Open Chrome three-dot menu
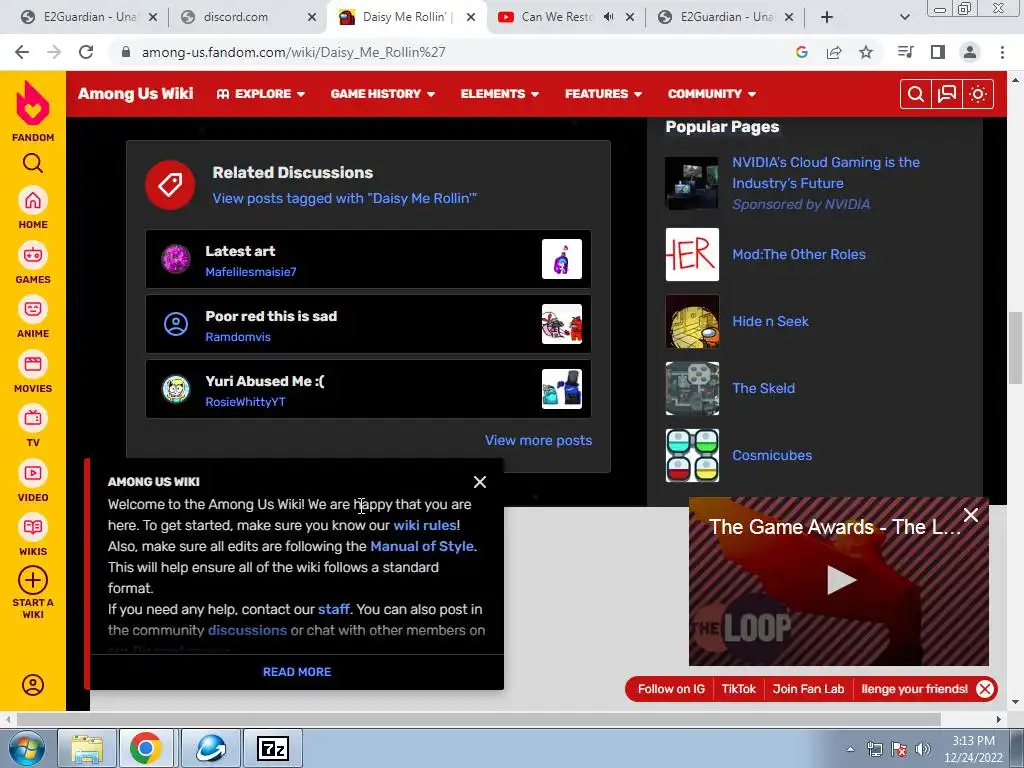This screenshot has width=1024, height=768. [x=1002, y=52]
